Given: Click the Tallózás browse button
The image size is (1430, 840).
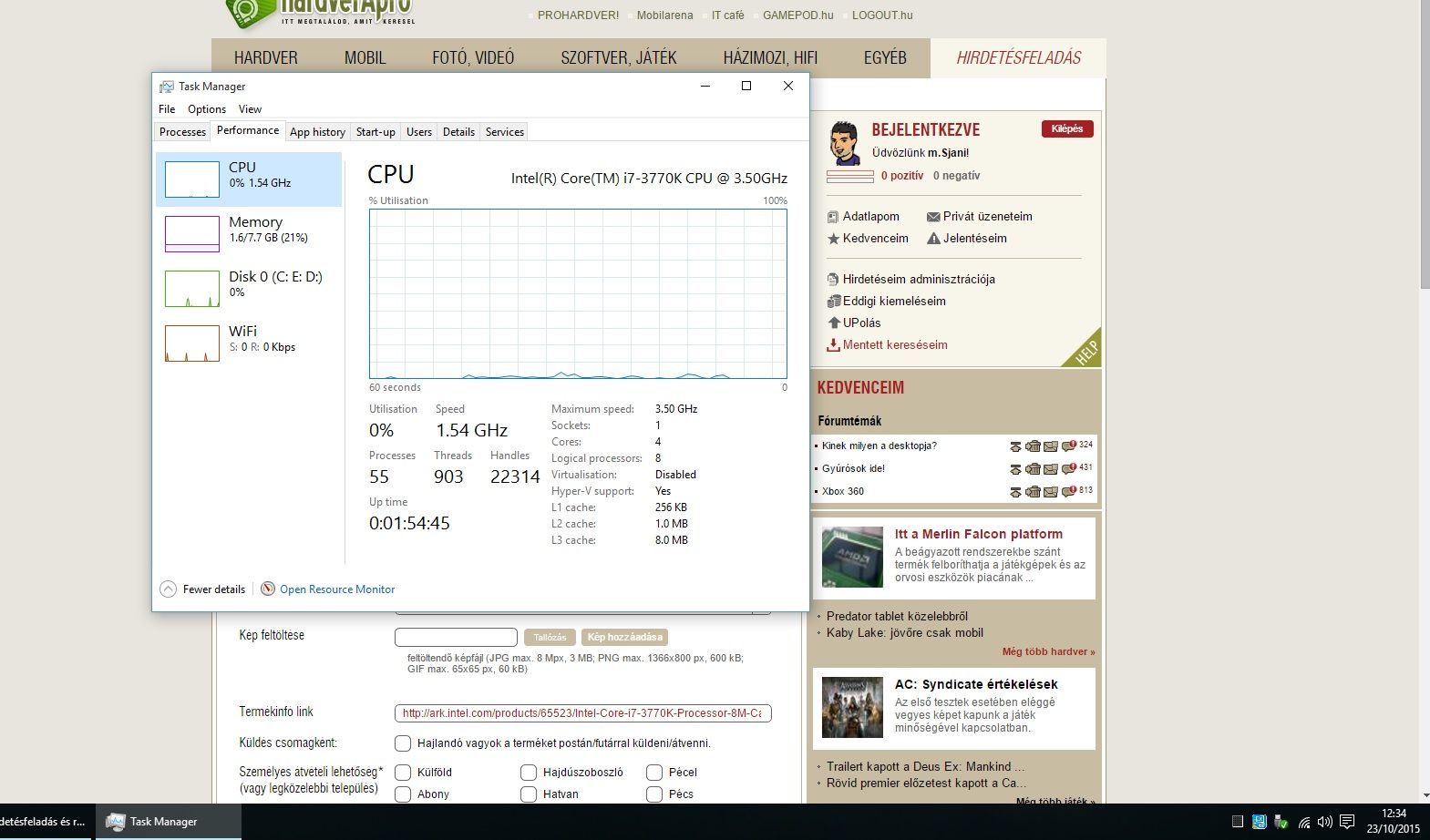Looking at the screenshot, I should coord(550,638).
